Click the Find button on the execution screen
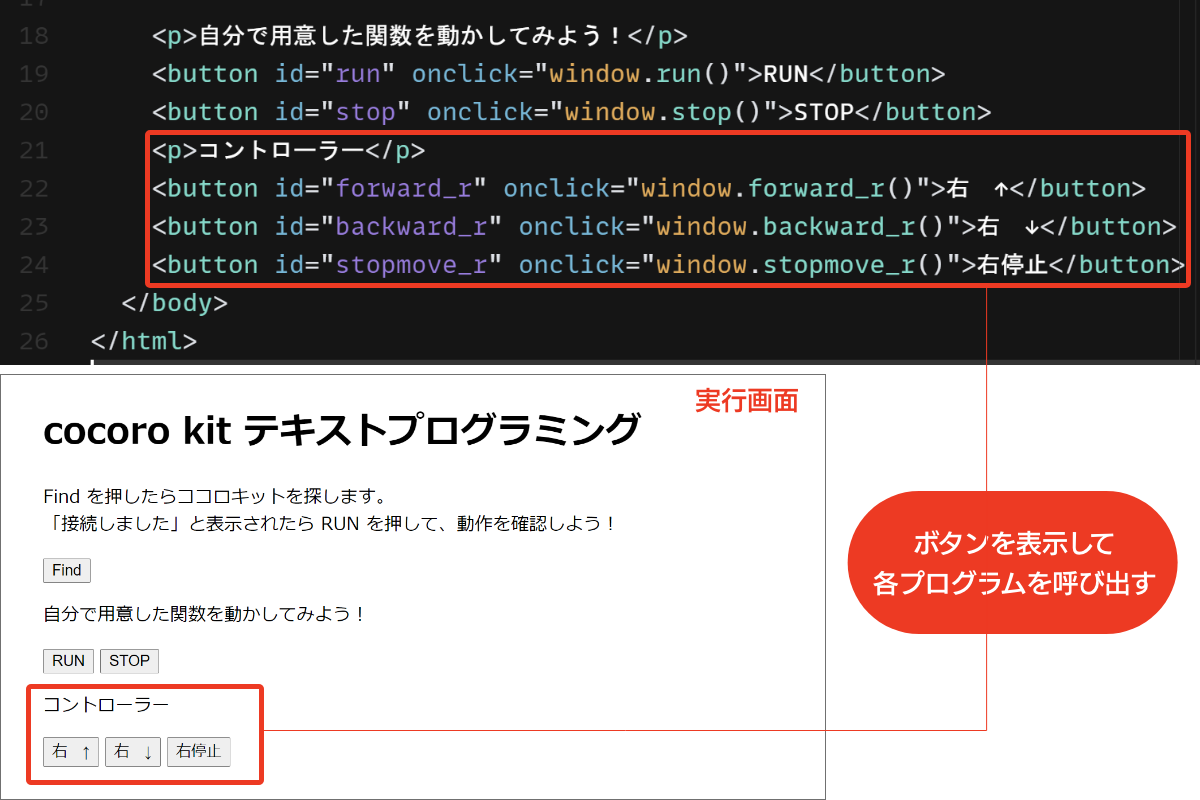Viewport: 1200px width, 800px height. coord(66,569)
